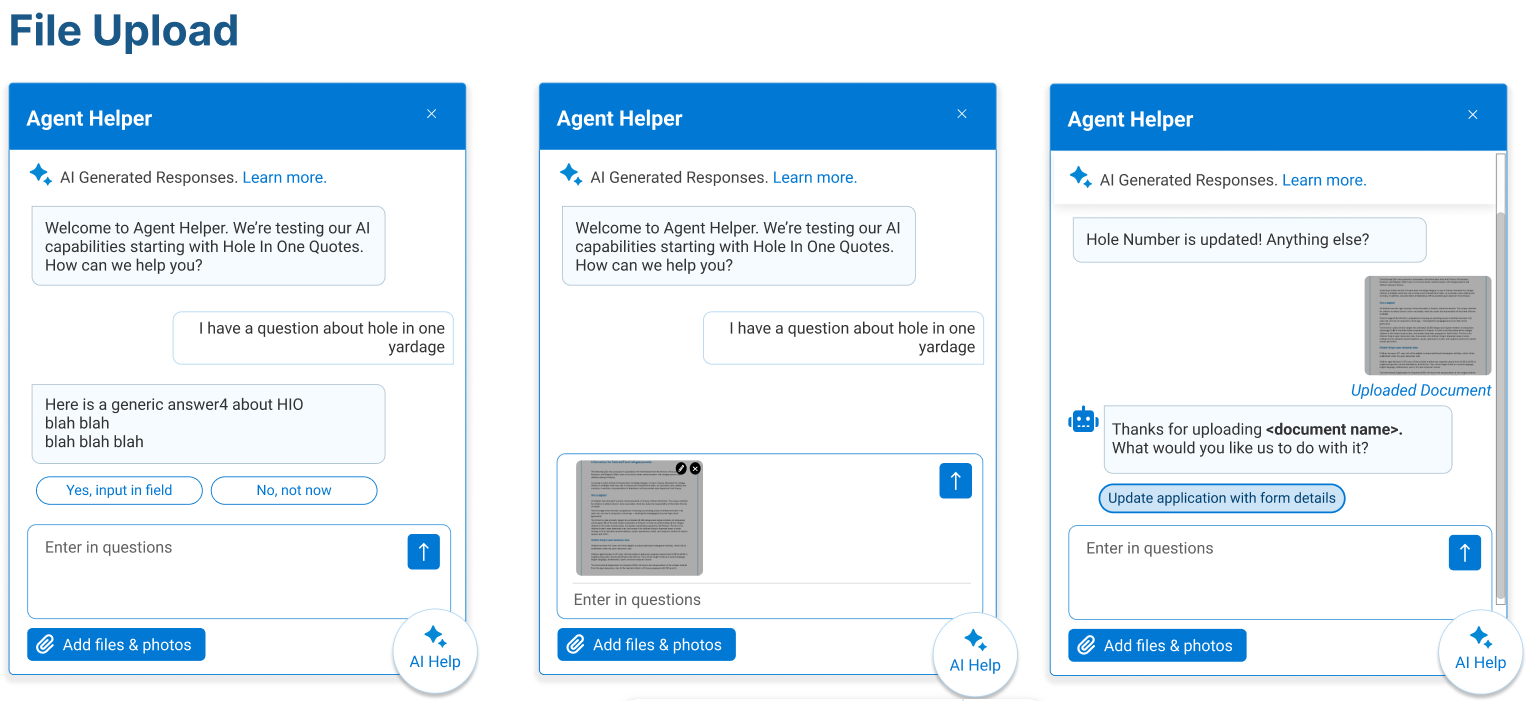Click the 'Thanks for uploading <document name>' message
The width and height of the screenshot is (1533, 701).
(1277, 439)
